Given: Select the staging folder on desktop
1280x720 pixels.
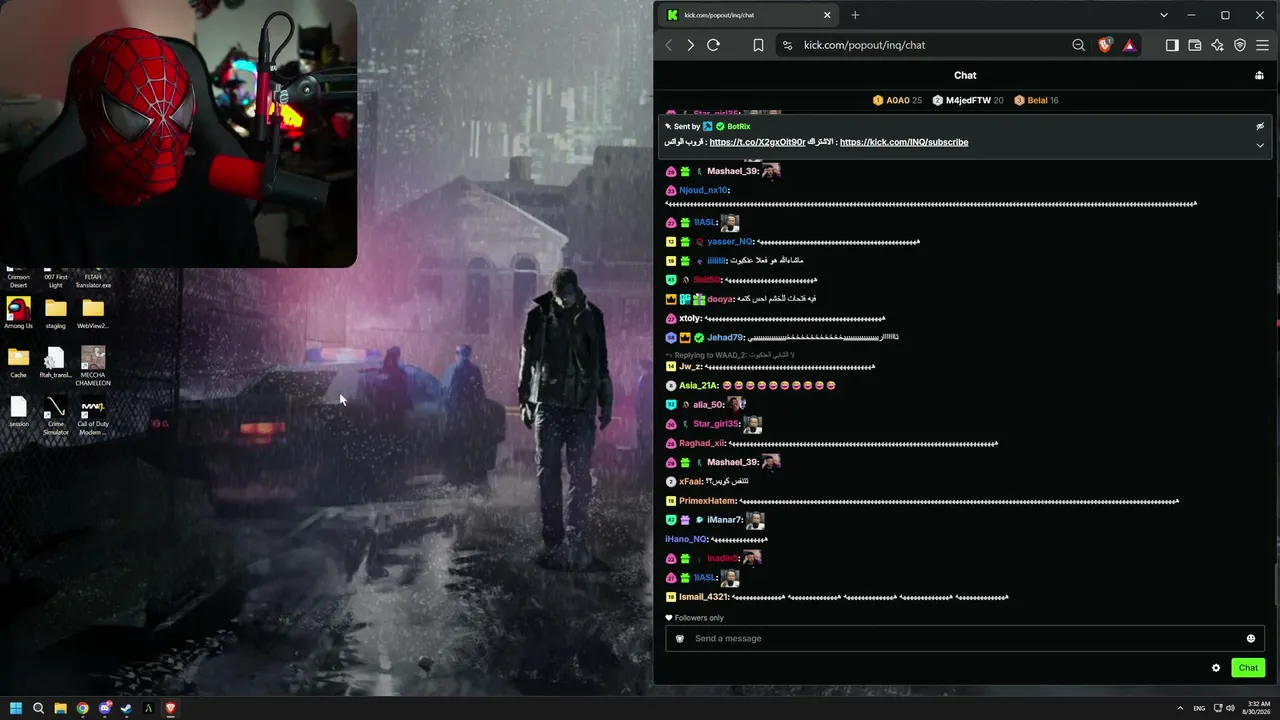Looking at the screenshot, I should (56, 313).
